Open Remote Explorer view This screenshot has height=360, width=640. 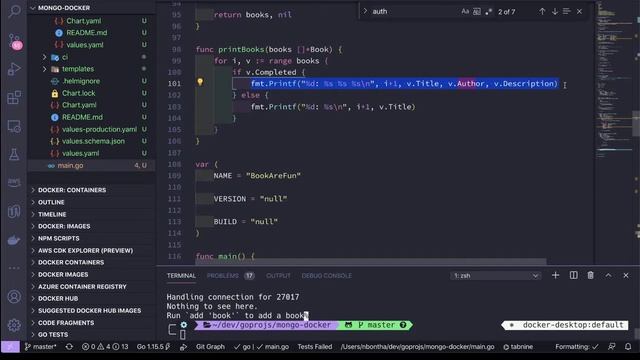click(x=14, y=127)
